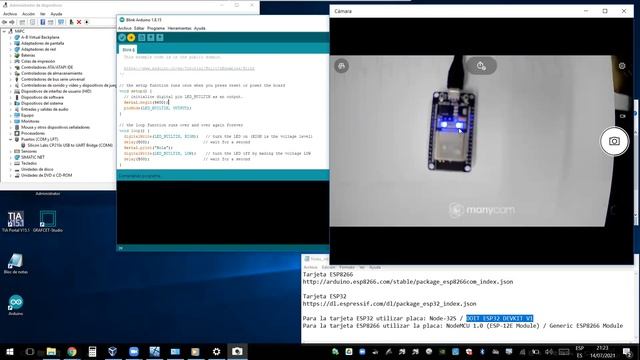Image resolution: width=640 pixels, height=360 pixels.
Task: Click the Save sketch icon in Arduino
Action: coord(160,38)
